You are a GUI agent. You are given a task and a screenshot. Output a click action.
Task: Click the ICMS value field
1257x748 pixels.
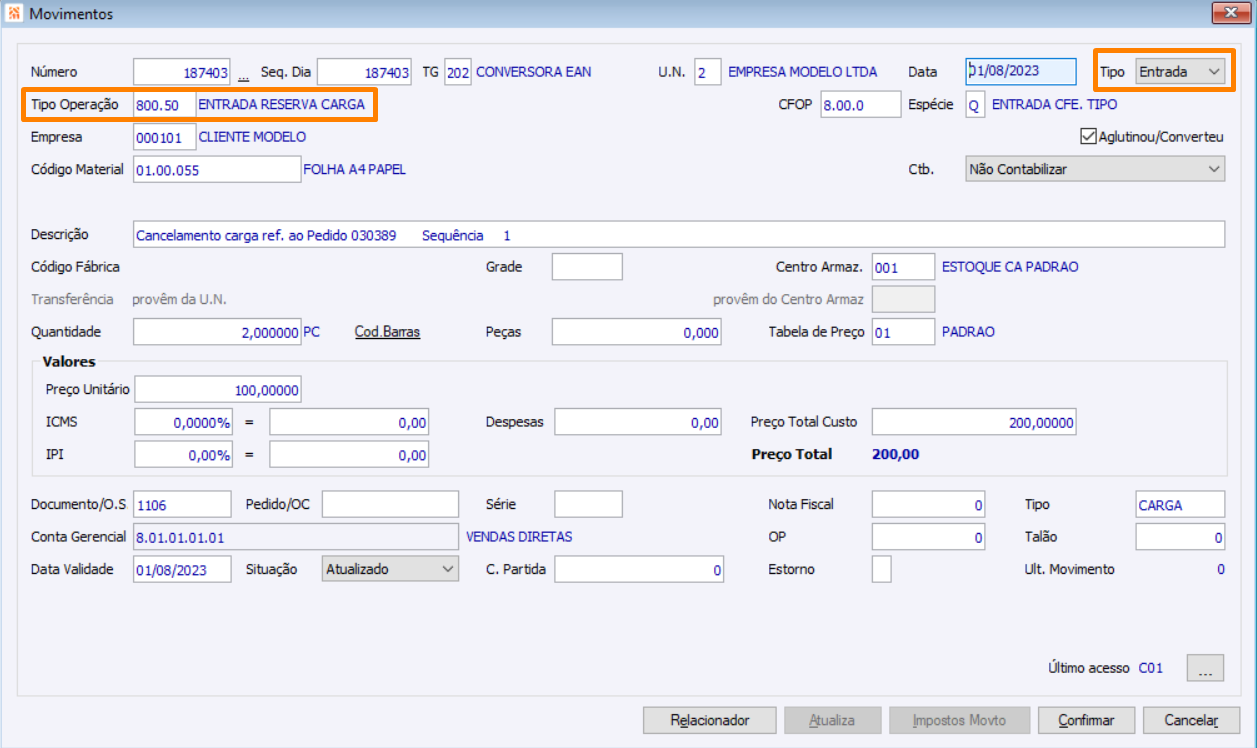[x=349, y=422]
